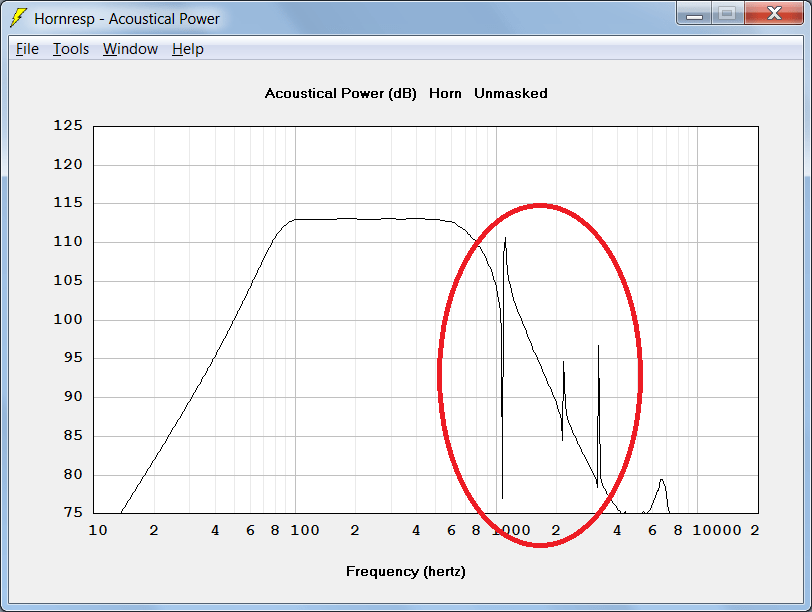Click the 95 dB axis value

pos(73,357)
